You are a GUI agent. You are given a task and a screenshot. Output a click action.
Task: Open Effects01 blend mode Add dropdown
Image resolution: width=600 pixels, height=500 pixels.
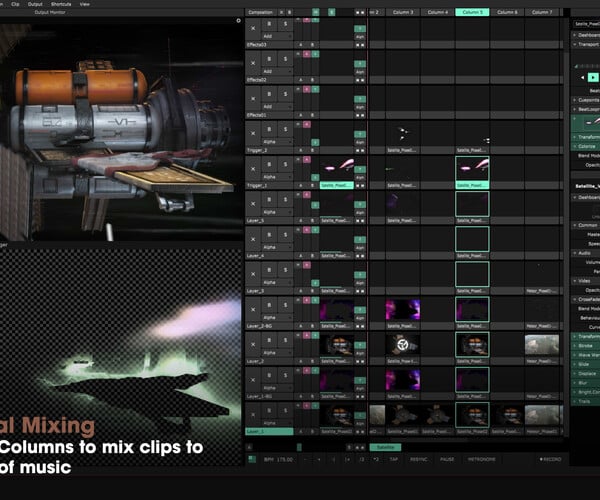[x=277, y=107]
